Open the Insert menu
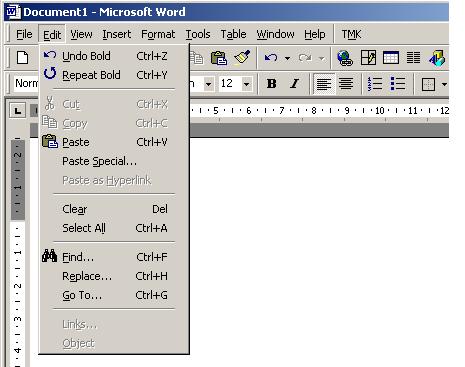465x367 pixels. 117,34
